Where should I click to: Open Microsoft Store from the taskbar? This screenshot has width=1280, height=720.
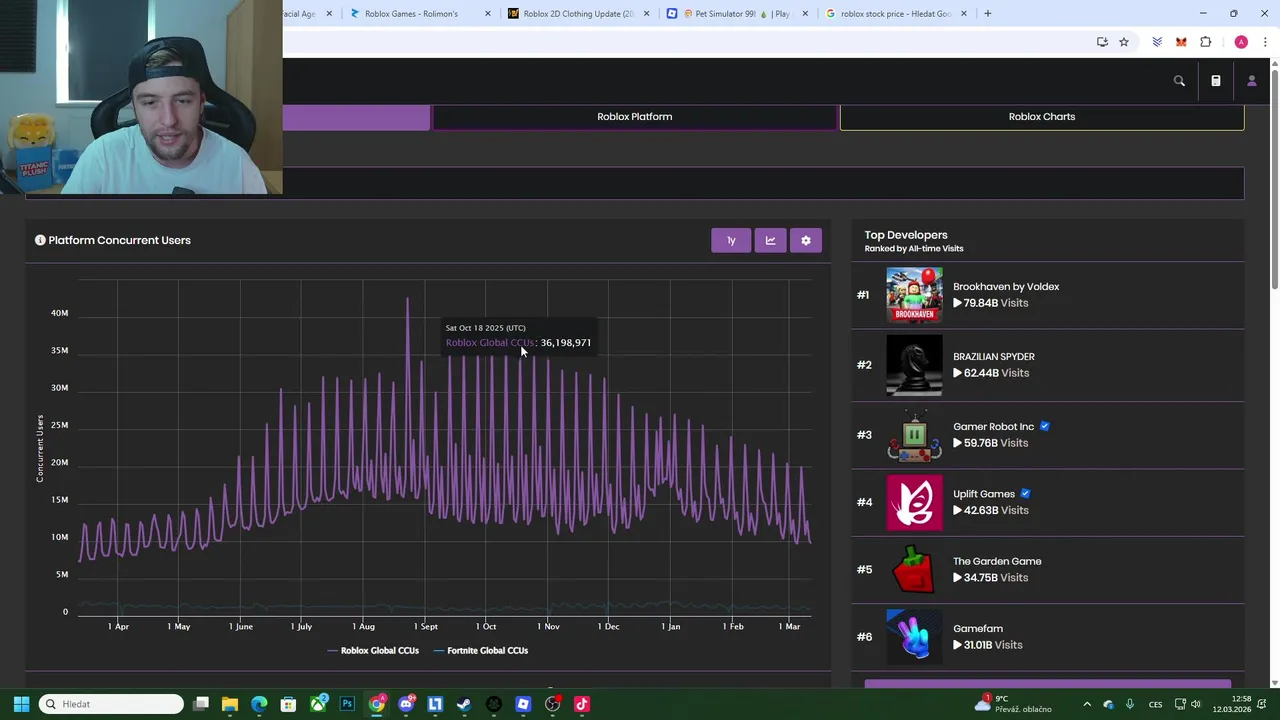[x=288, y=704]
